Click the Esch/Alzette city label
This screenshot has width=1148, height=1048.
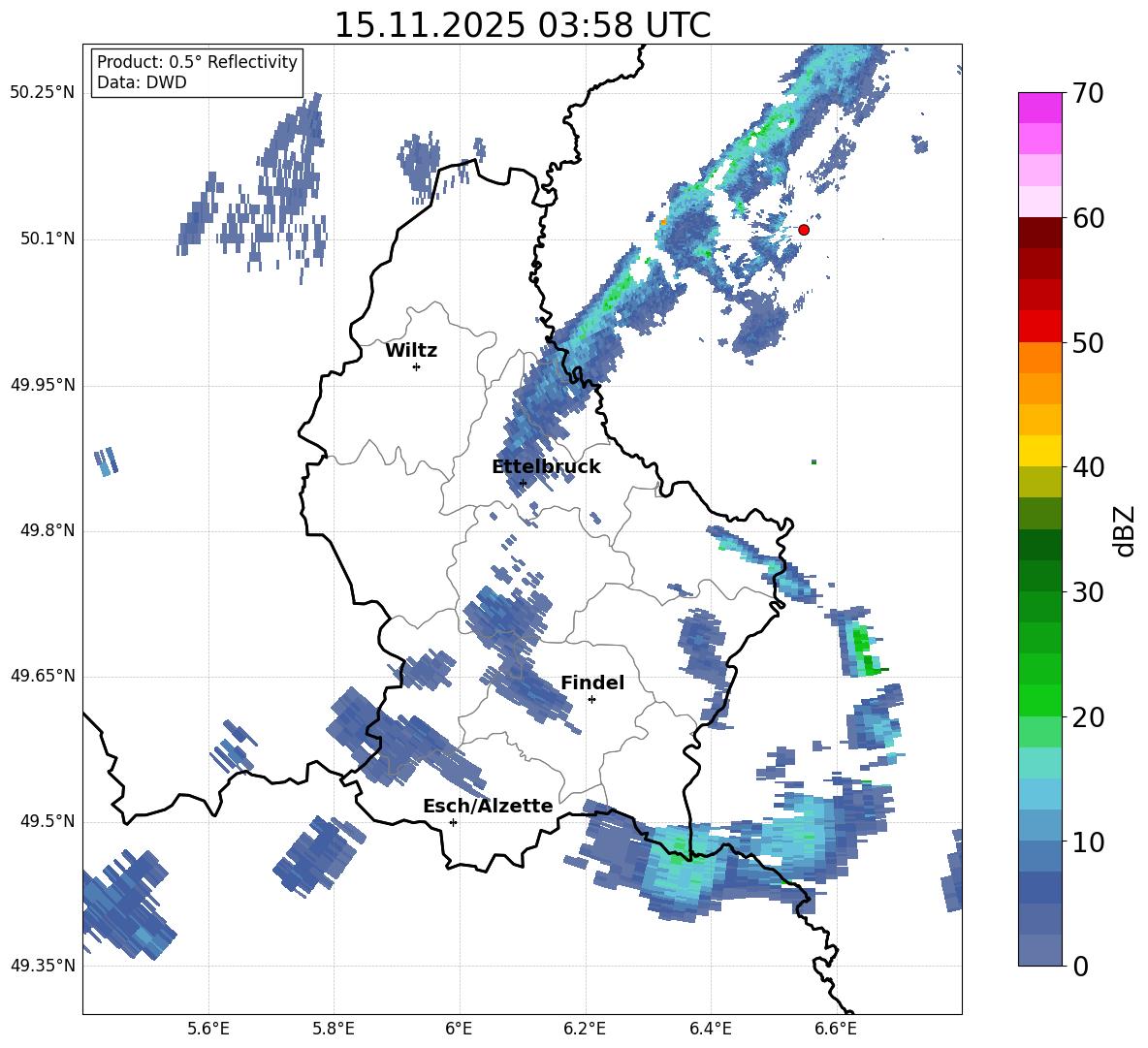[488, 806]
